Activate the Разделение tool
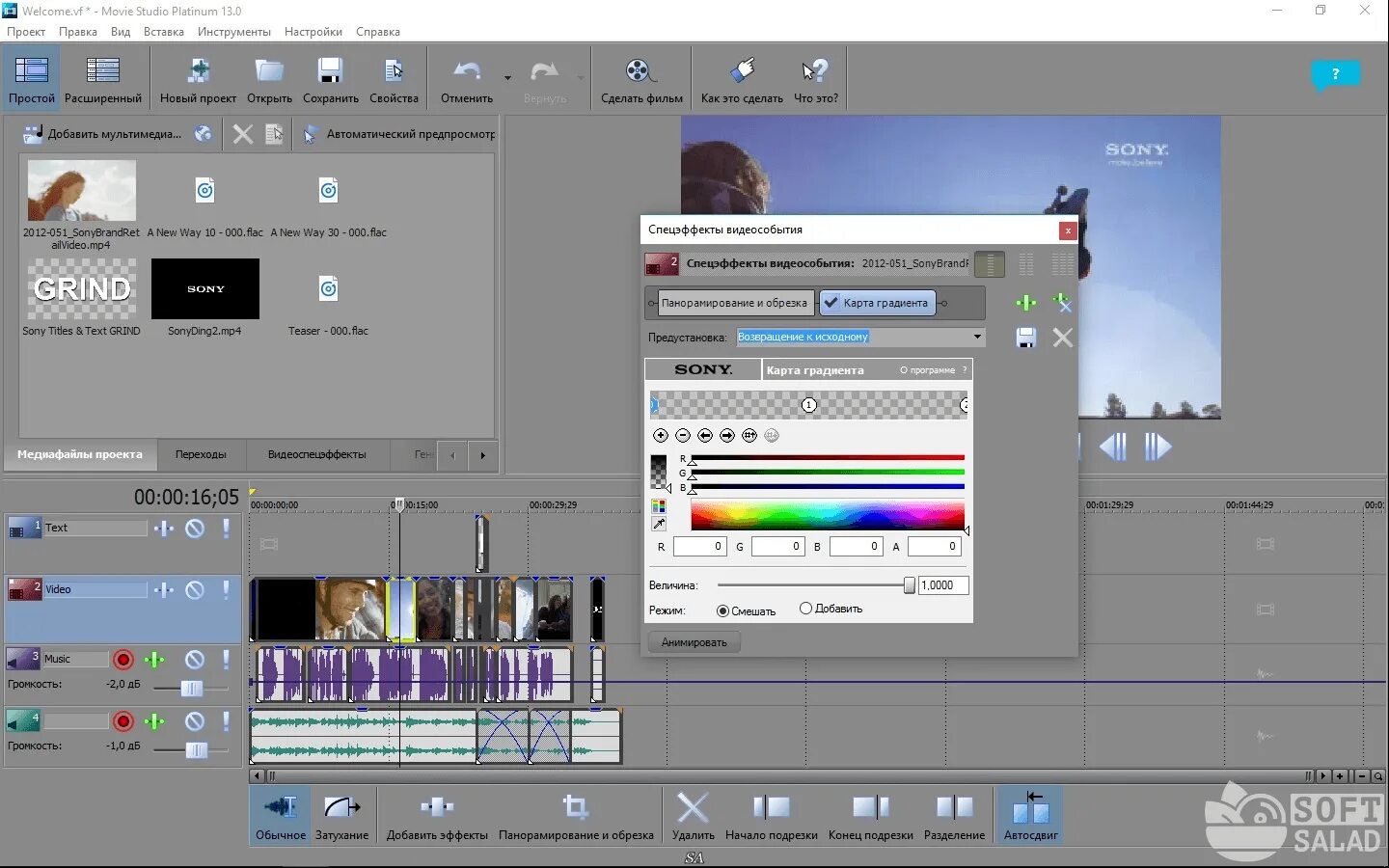The width and height of the screenshot is (1389, 868). coord(953,815)
